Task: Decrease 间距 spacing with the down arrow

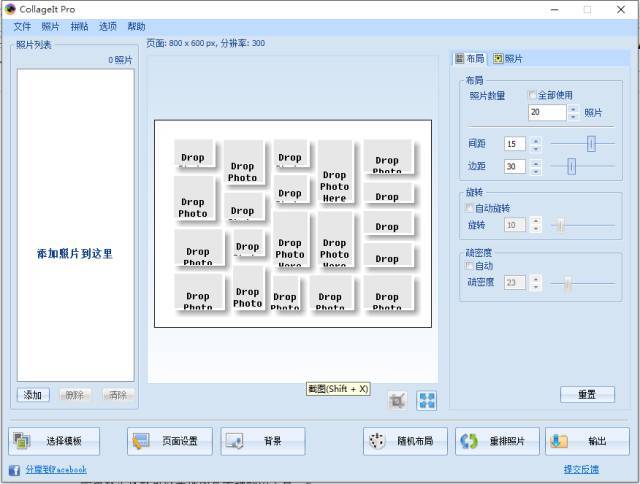Action: (x=536, y=148)
